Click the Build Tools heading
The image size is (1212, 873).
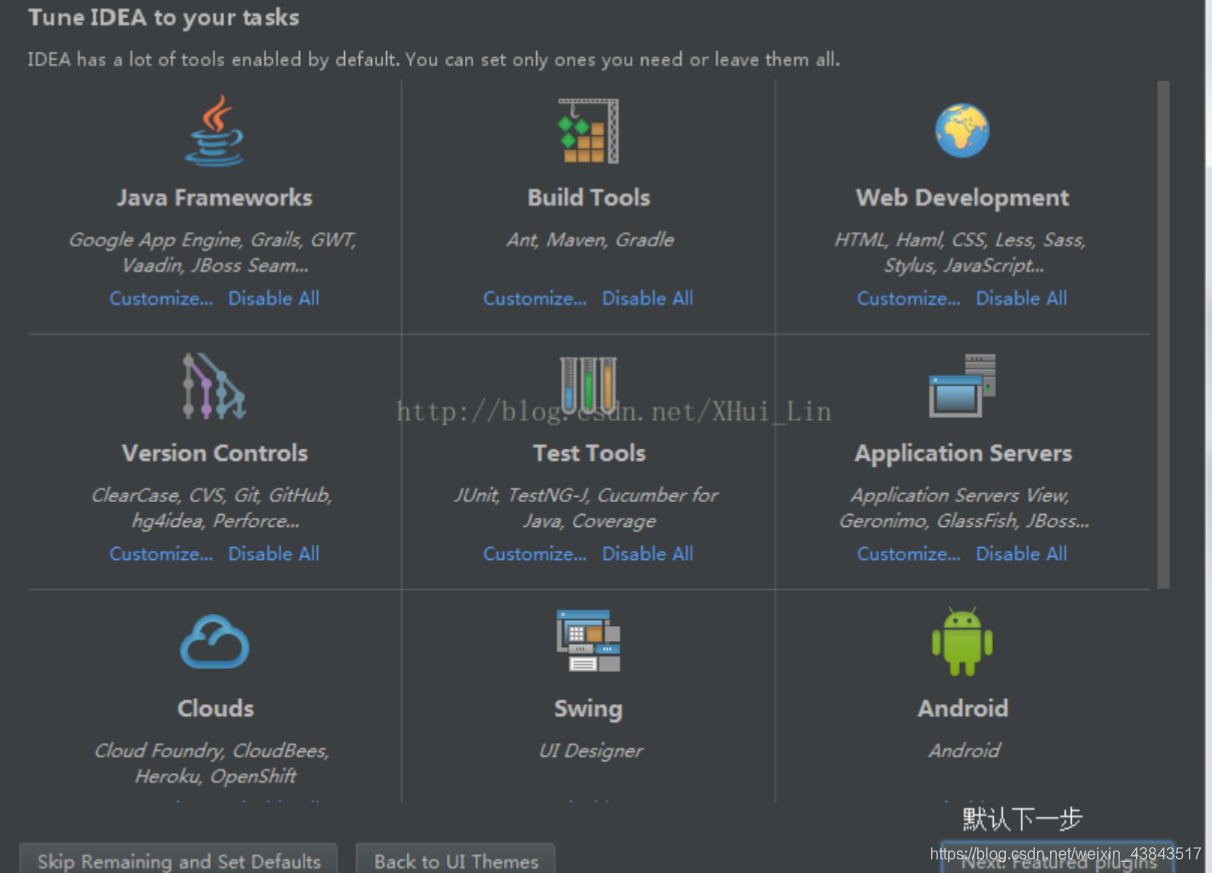589,198
